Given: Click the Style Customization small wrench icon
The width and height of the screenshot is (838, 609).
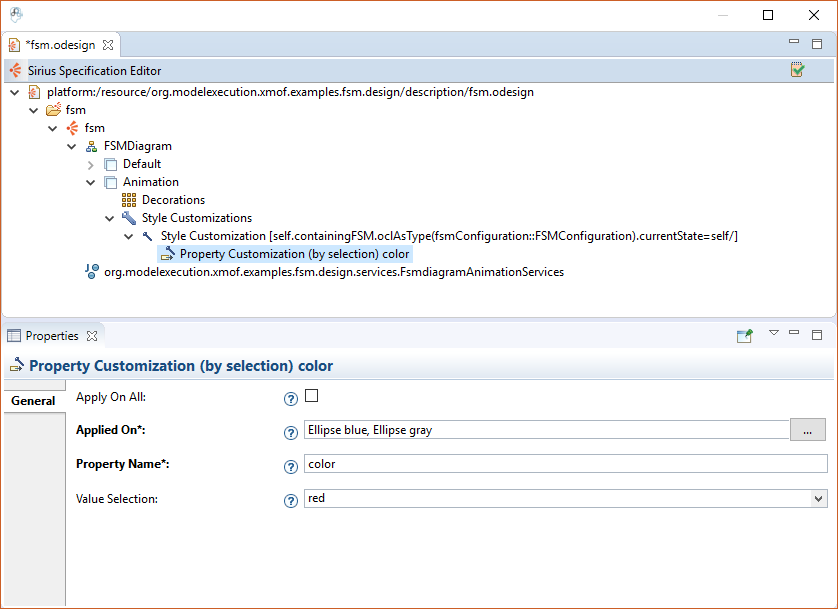Looking at the screenshot, I should pos(148,236).
